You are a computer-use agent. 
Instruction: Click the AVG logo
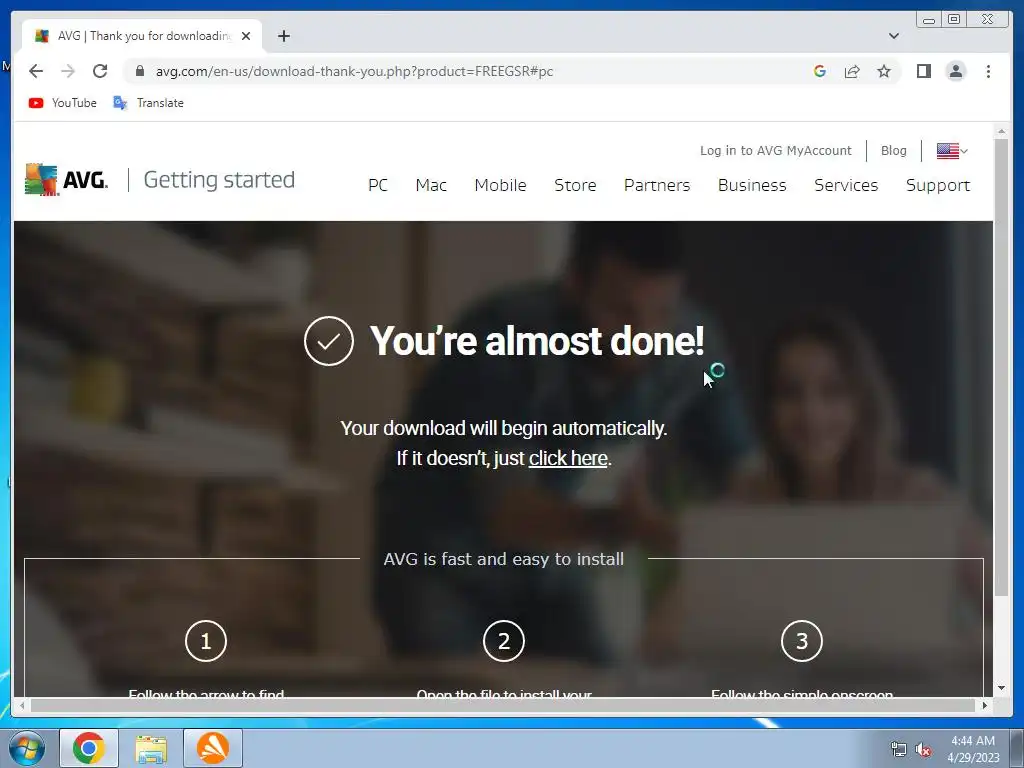(x=66, y=180)
